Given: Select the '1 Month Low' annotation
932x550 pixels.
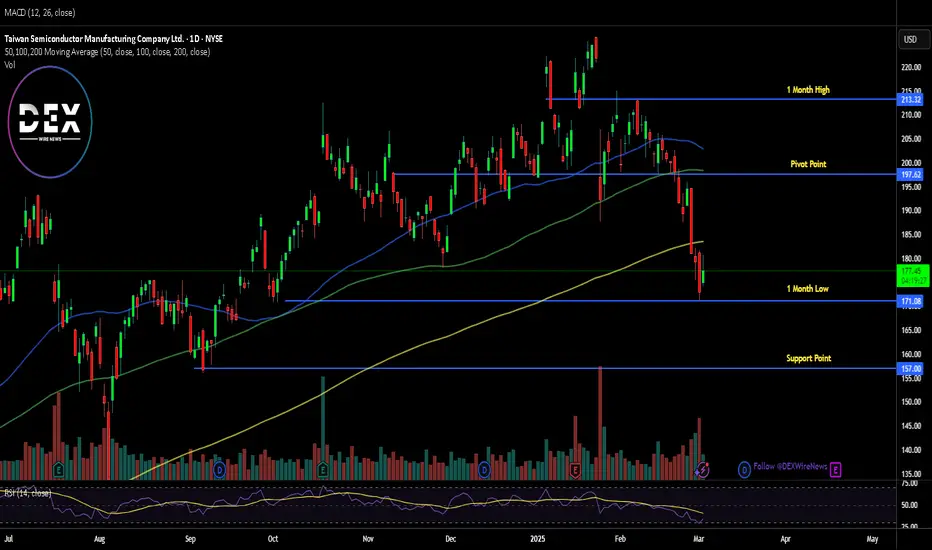Looking at the screenshot, I should click(x=807, y=289).
